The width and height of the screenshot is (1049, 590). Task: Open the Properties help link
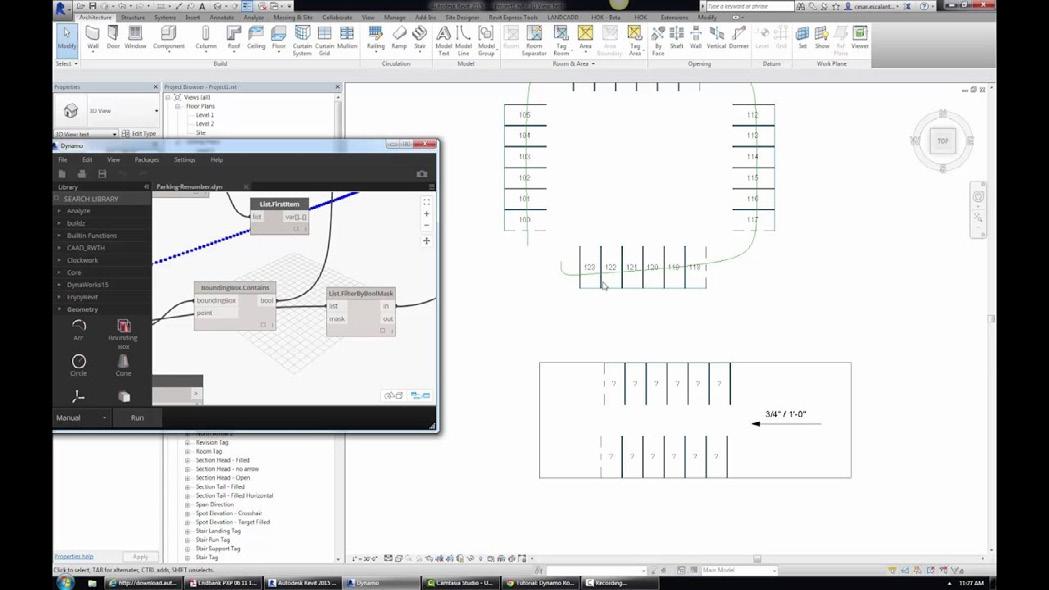click(74, 557)
